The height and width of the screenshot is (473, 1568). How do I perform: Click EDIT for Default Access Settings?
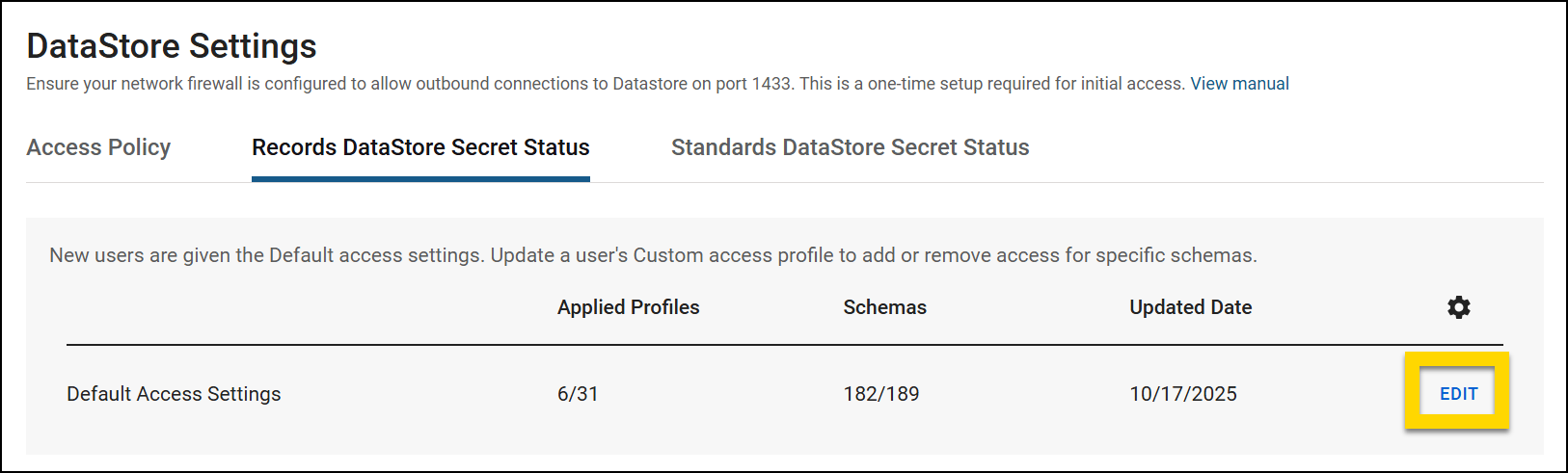[1458, 393]
